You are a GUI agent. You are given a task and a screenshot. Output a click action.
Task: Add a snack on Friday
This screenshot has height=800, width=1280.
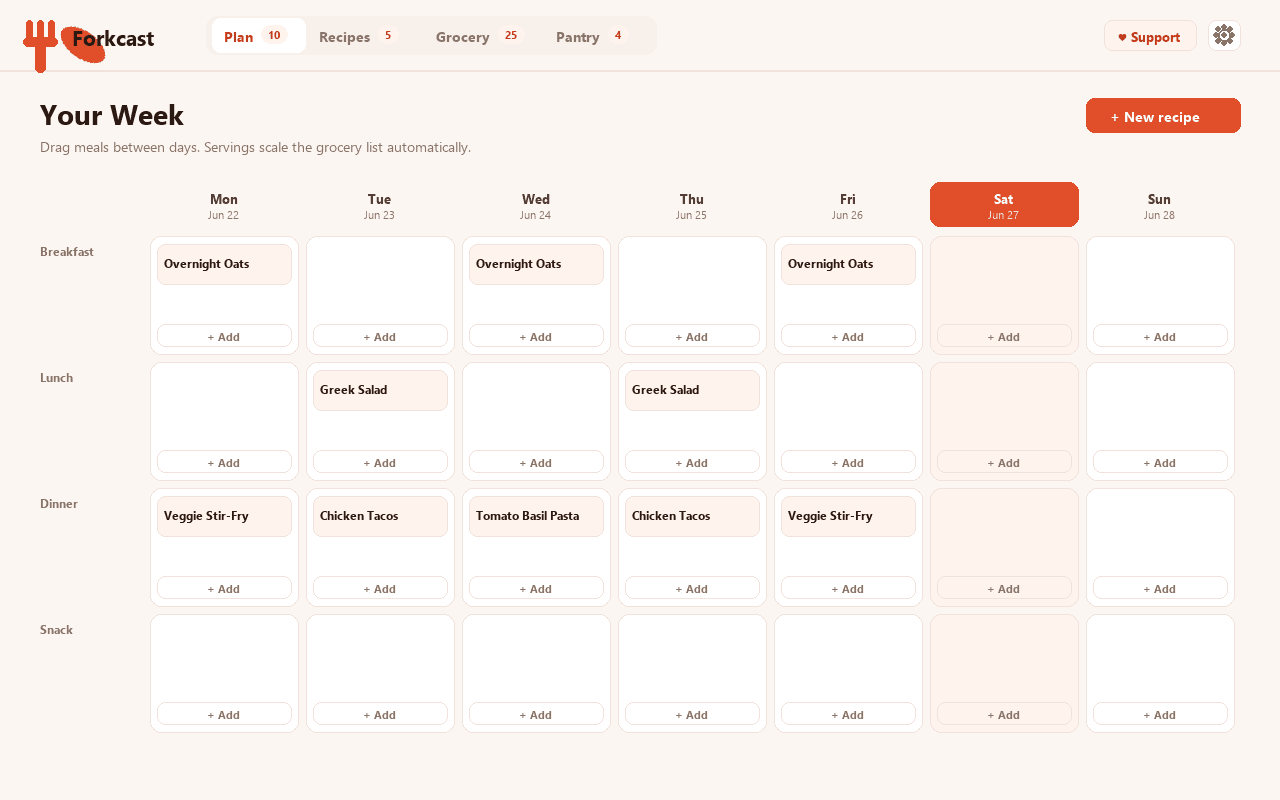coord(848,714)
